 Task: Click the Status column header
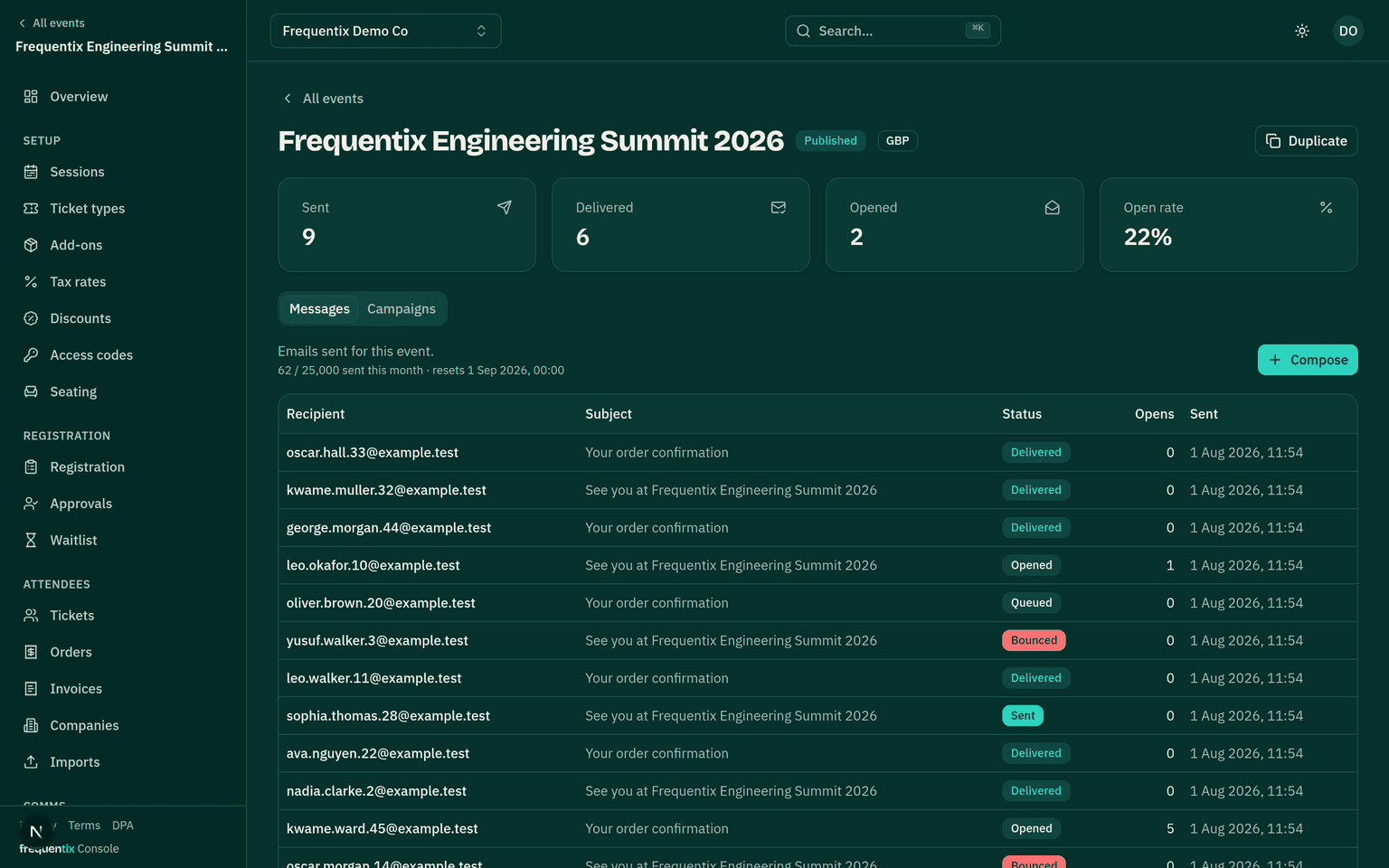pyautogui.click(x=1022, y=414)
